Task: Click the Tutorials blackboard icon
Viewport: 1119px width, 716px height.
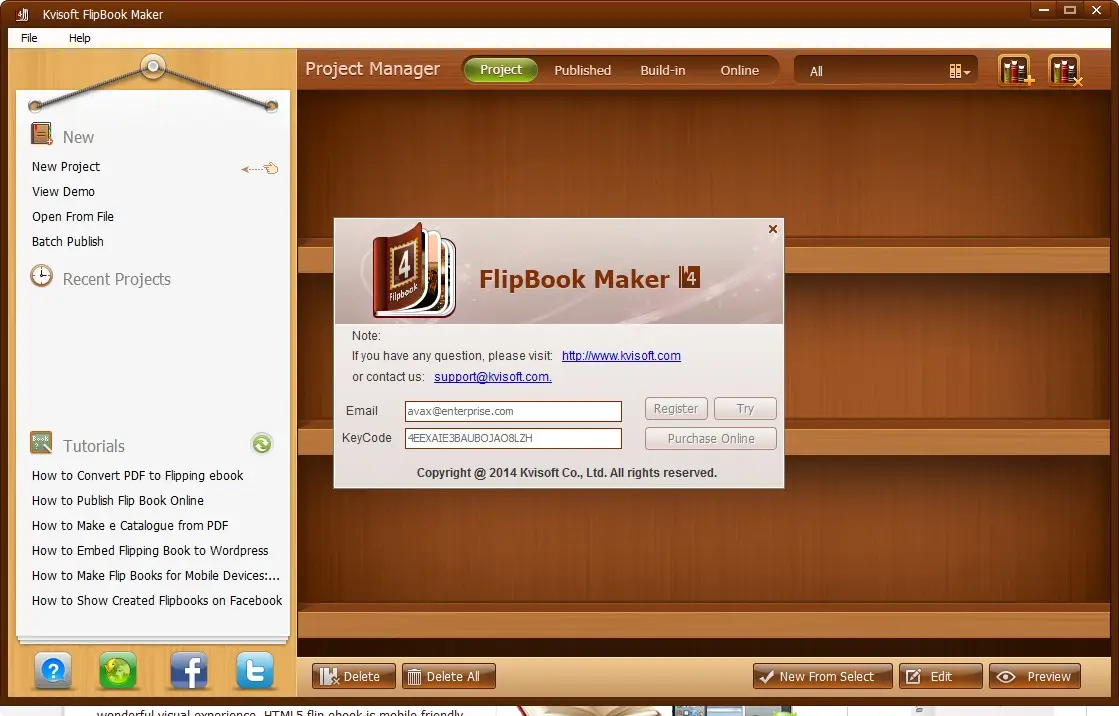Action: pyautogui.click(x=41, y=443)
